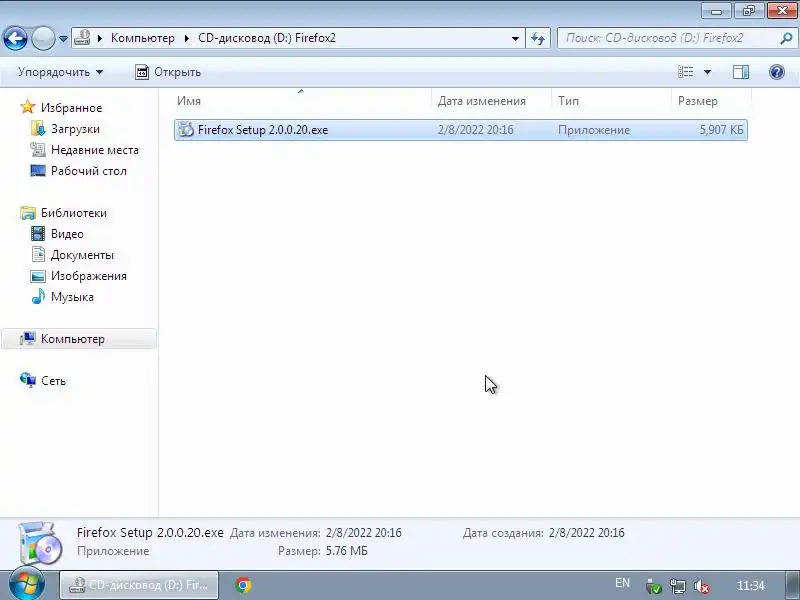The width and height of the screenshot is (800, 600).
Task: Click details pane installer thumbnail
Action: [40, 544]
